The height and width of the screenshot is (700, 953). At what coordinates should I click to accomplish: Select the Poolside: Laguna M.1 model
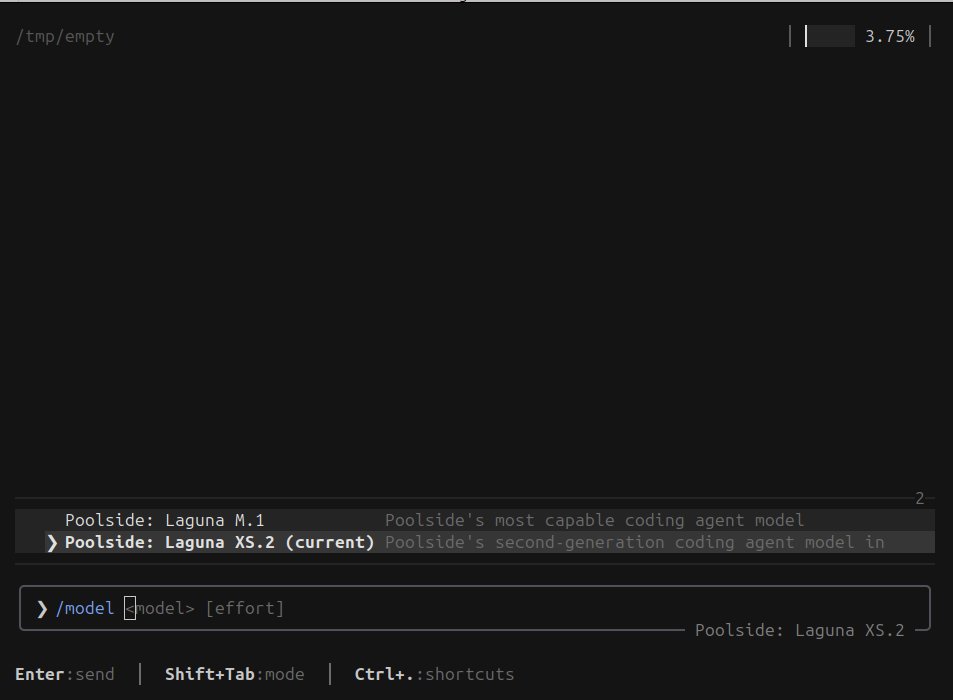click(475, 520)
